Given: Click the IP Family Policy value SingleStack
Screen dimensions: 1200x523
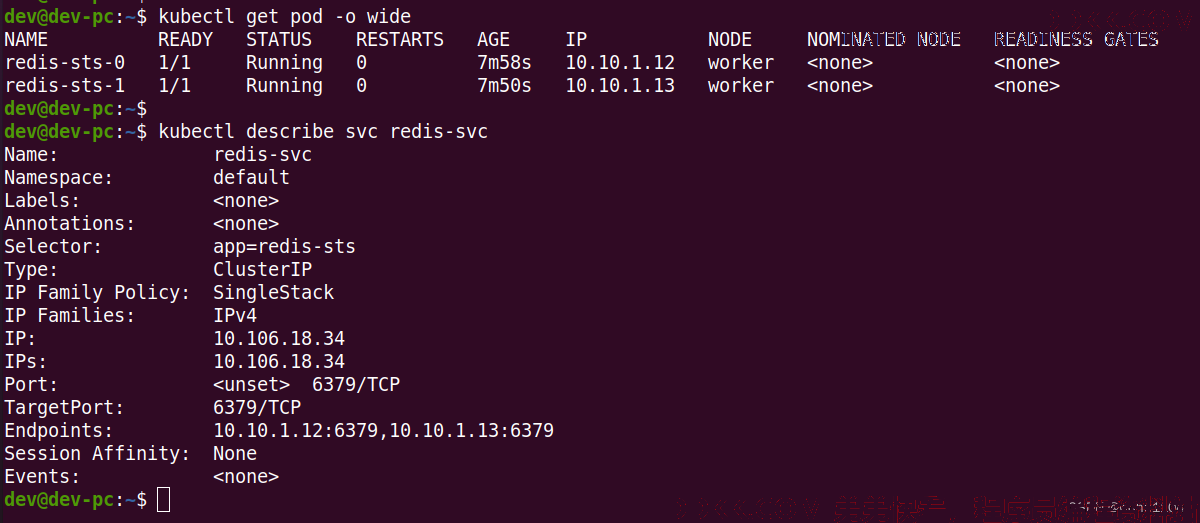Looking at the screenshot, I should click(274, 293).
